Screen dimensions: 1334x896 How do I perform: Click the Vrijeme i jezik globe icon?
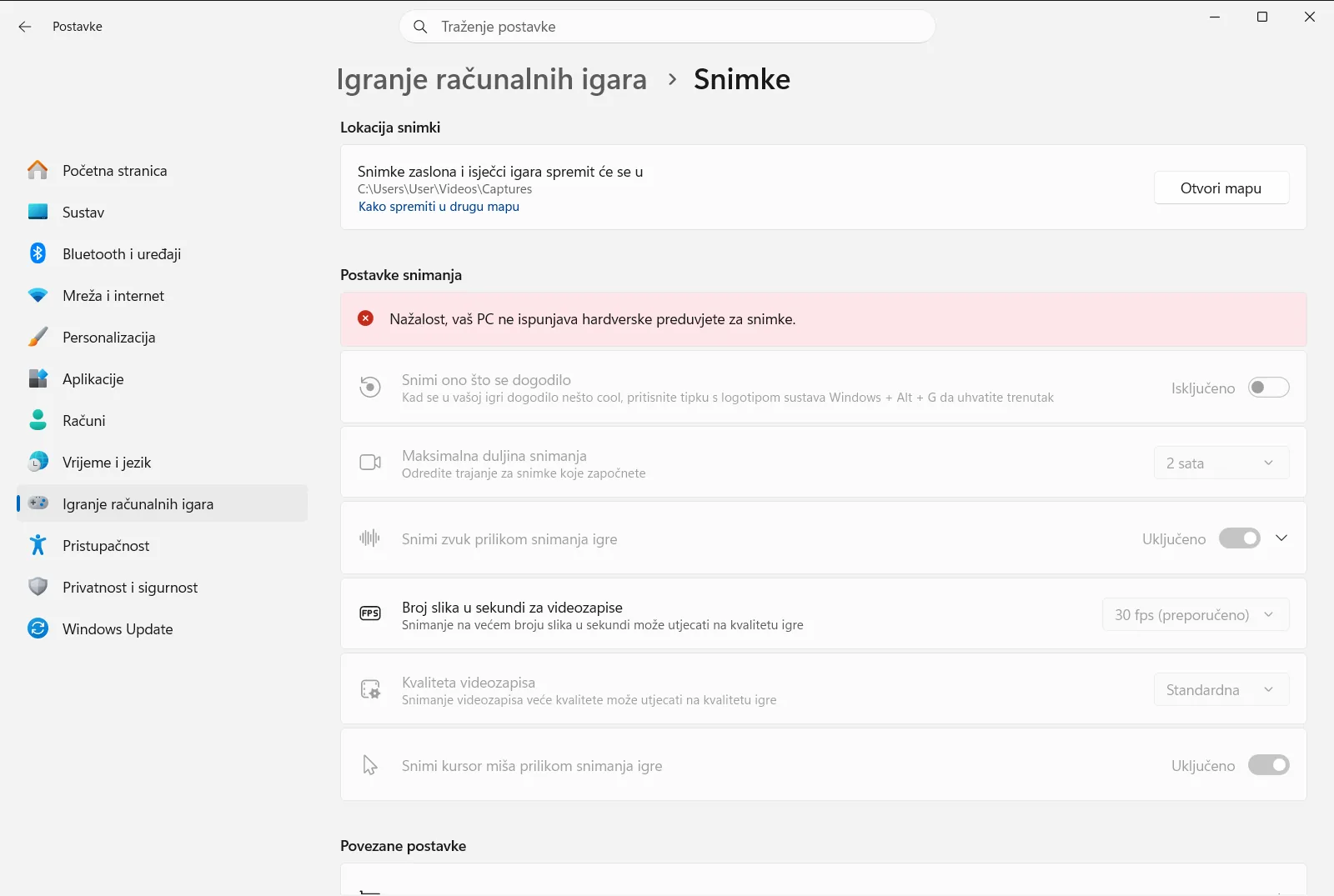tap(38, 462)
